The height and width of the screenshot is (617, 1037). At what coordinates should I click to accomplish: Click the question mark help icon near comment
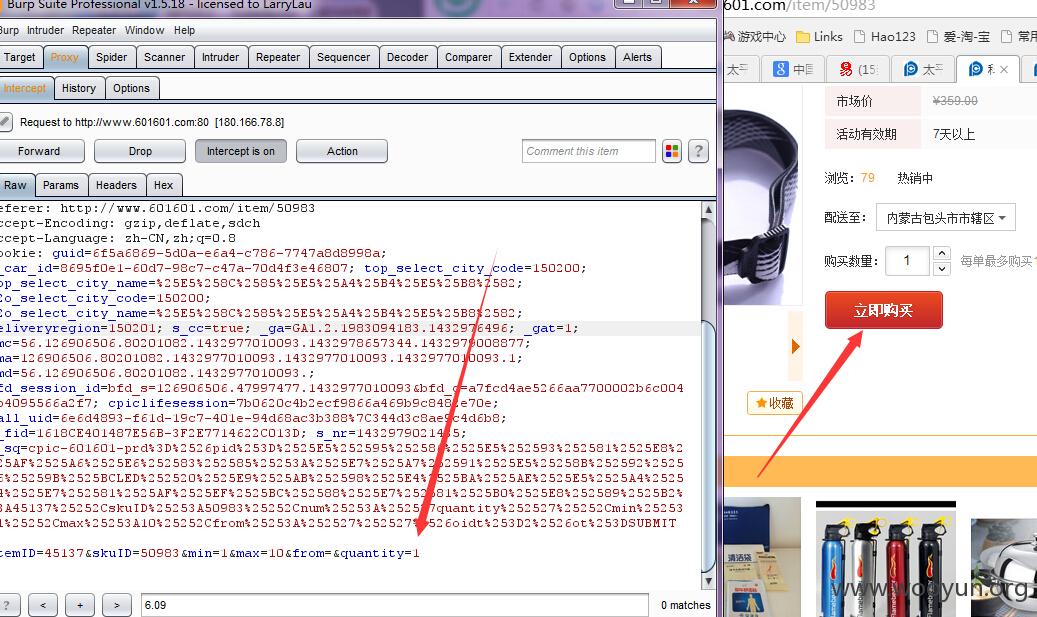(x=698, y=151)
